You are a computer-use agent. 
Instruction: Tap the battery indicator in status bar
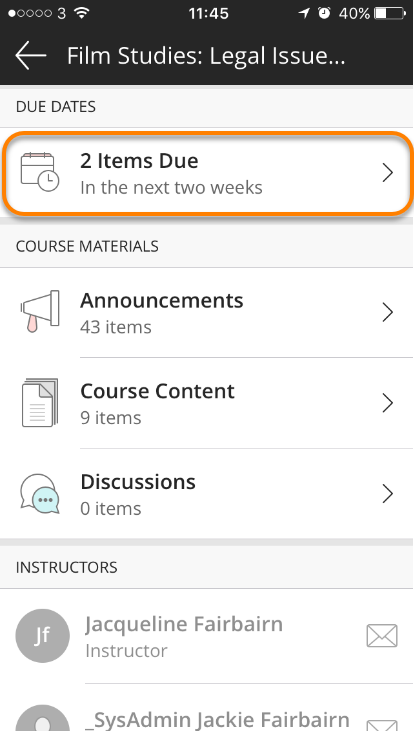tap(390, 14)
